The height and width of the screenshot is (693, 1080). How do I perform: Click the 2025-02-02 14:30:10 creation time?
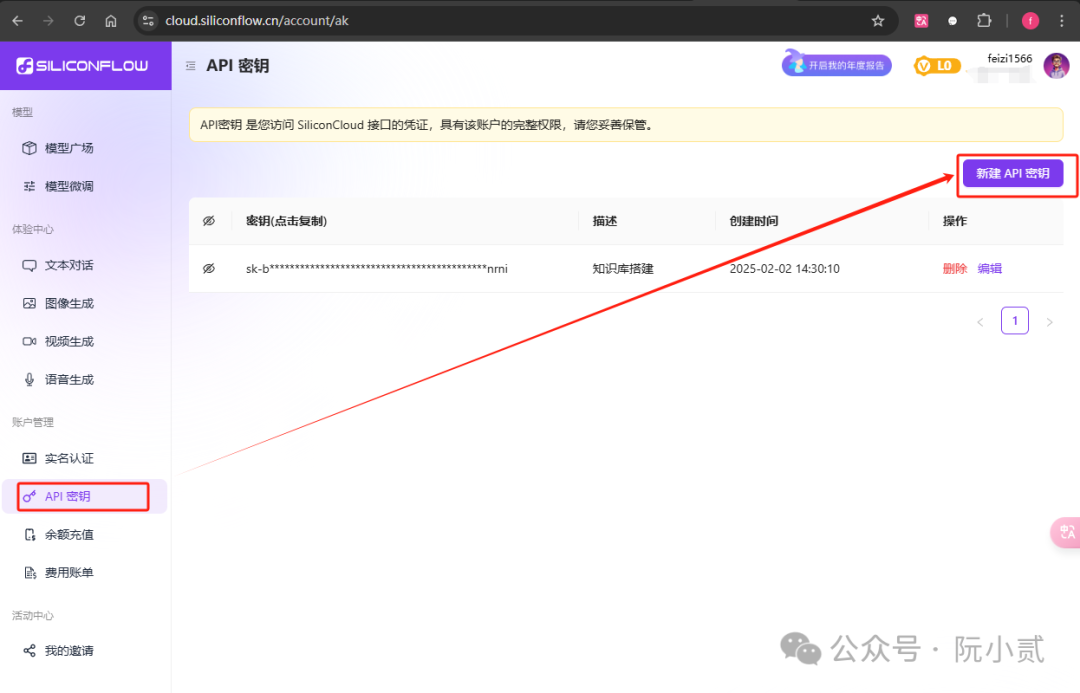[785, 269]
